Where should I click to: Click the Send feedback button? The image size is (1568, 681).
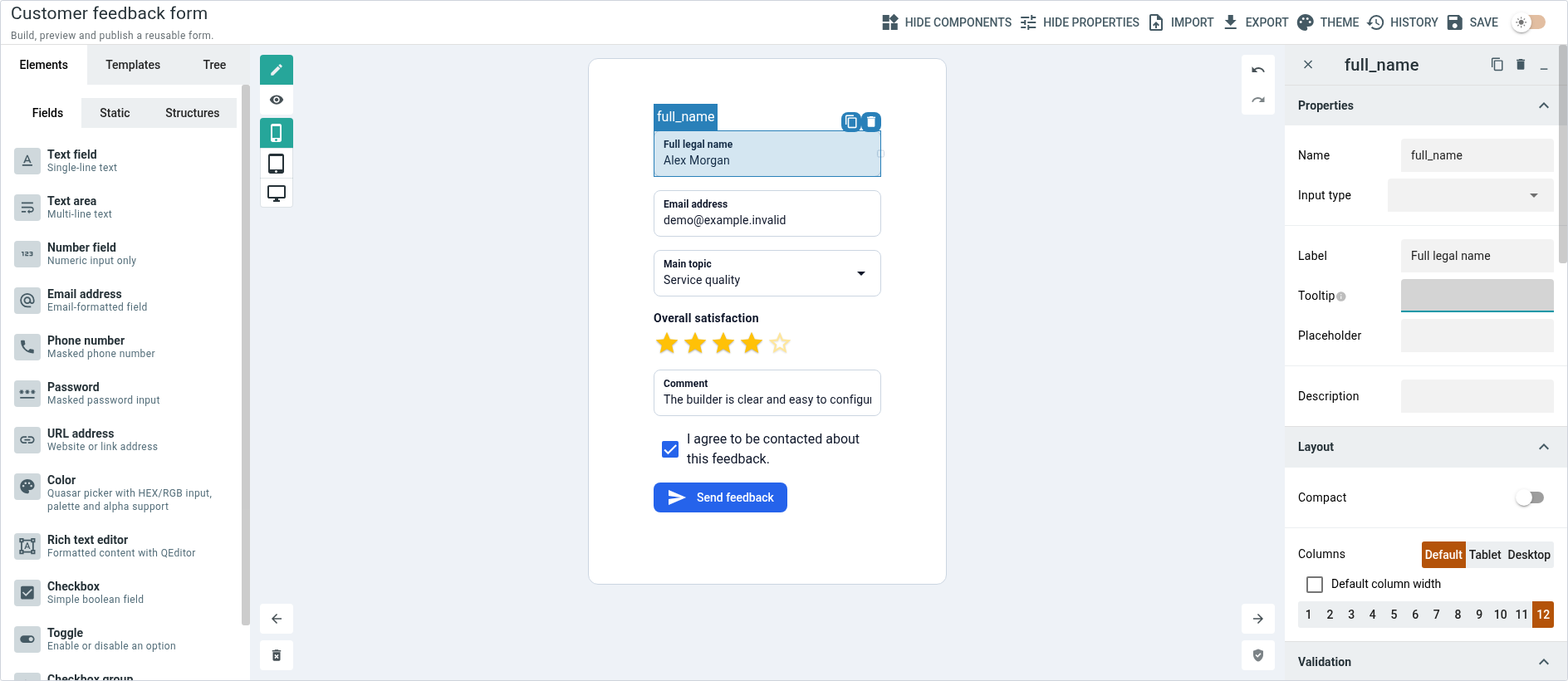[720, 497]
